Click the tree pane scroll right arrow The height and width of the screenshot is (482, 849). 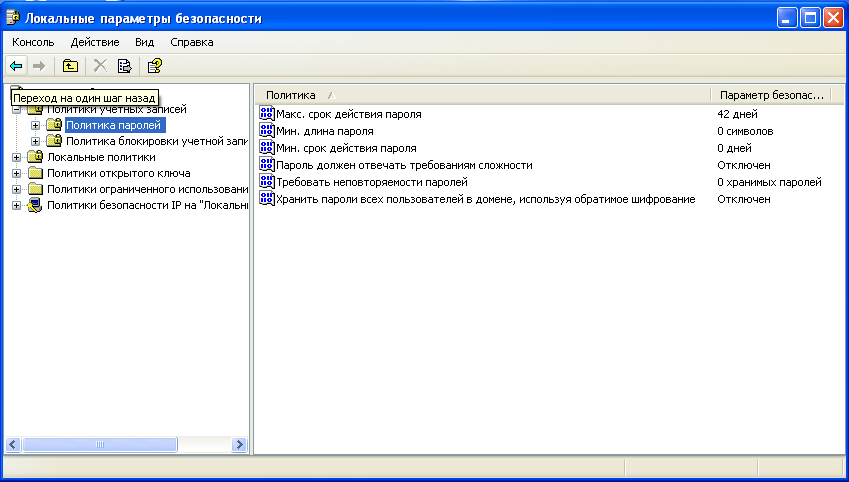[x=239, y=445]
